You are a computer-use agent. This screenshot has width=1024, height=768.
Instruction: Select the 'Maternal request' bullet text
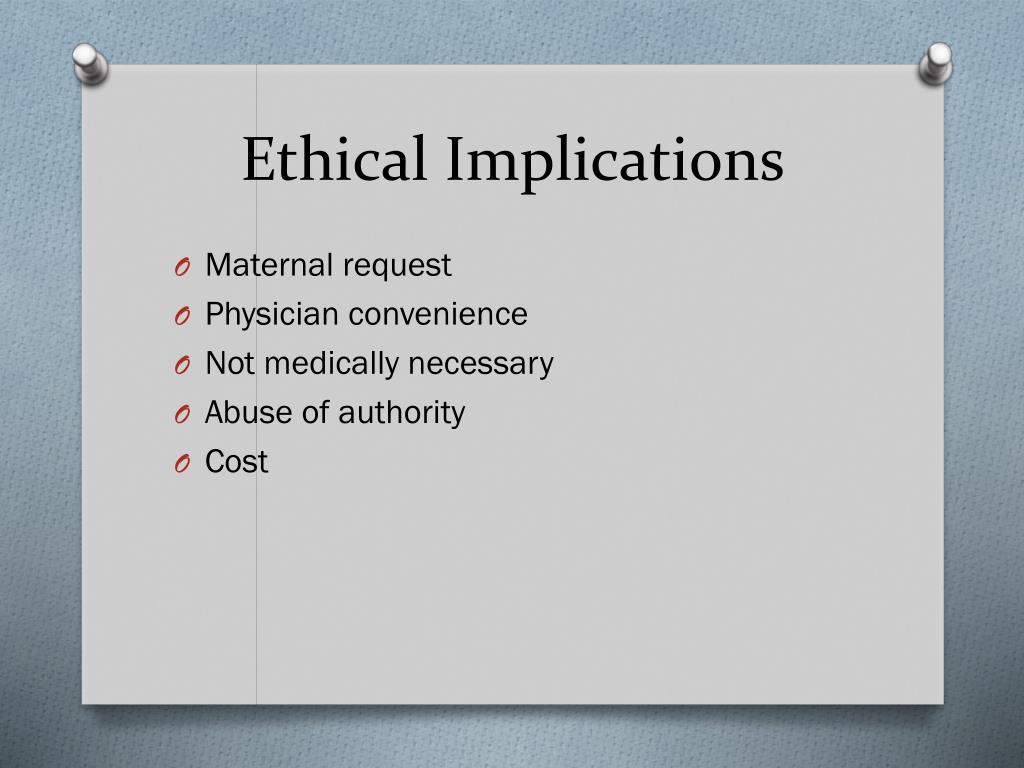(x=328, y=265)
